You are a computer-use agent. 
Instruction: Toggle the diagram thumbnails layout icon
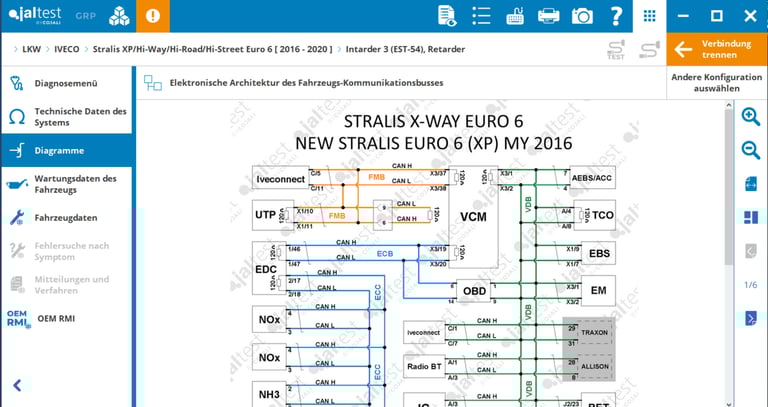[751, 217]
